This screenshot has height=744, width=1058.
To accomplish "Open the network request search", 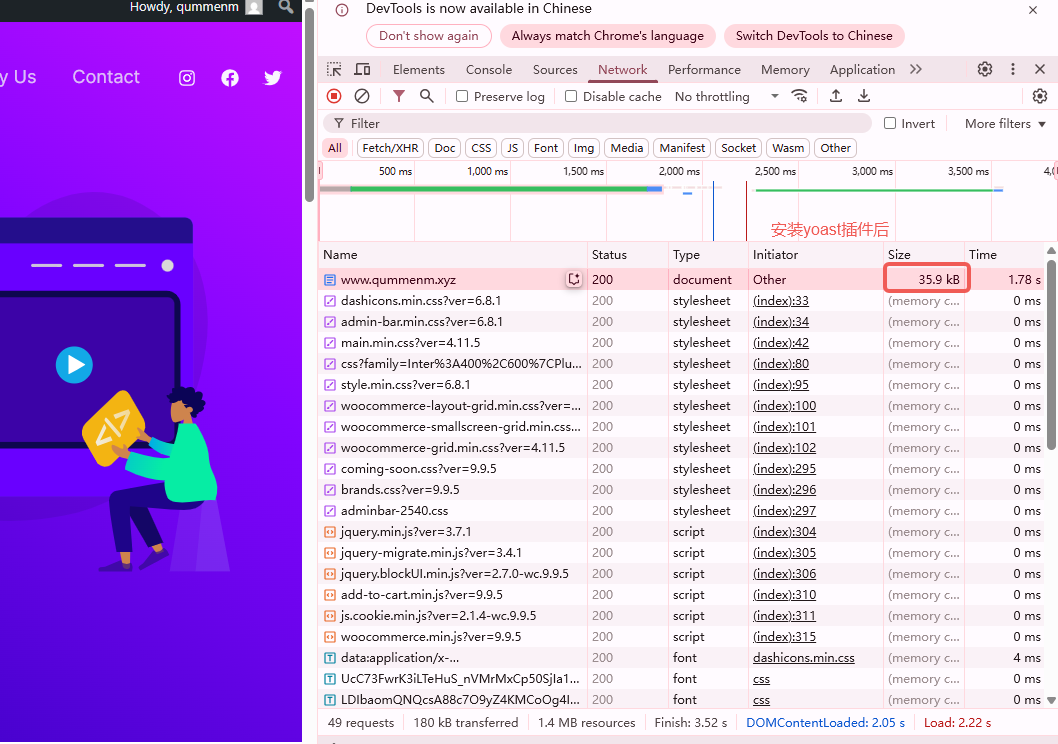I will pyautogui.click(x=424, y=96).
